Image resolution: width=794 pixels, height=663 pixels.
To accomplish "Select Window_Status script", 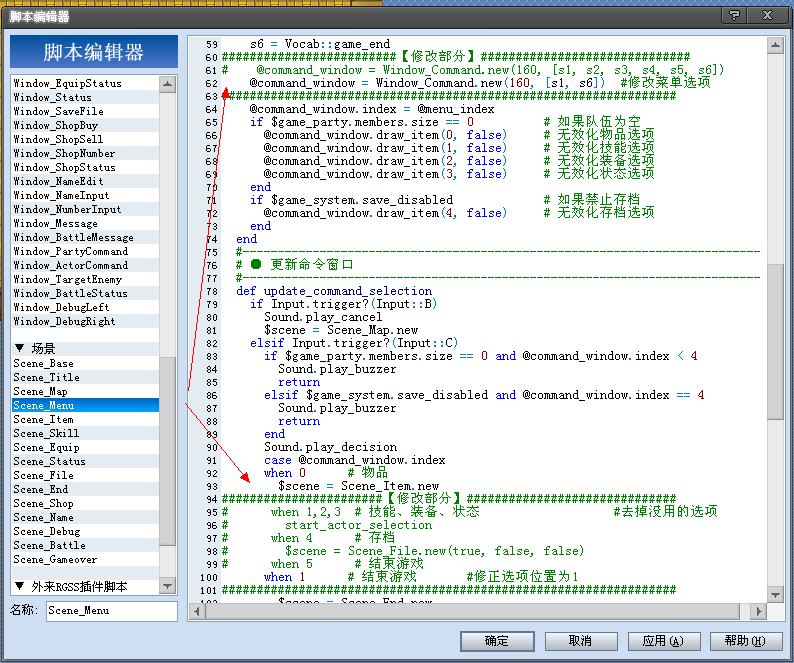I will coord(85,97).
